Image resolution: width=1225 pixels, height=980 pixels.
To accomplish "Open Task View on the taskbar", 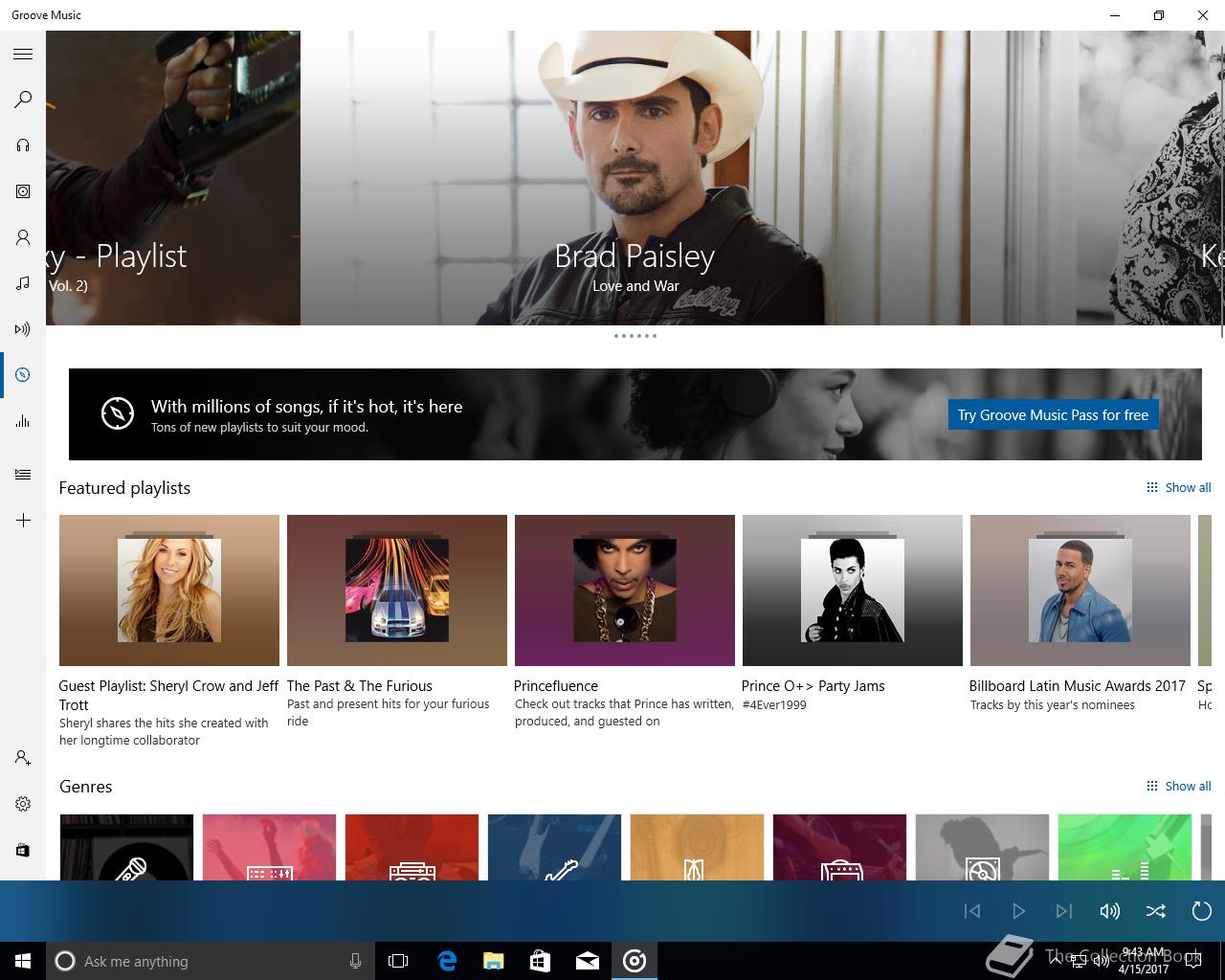I will pyautogui.click(x=398, y=961).
